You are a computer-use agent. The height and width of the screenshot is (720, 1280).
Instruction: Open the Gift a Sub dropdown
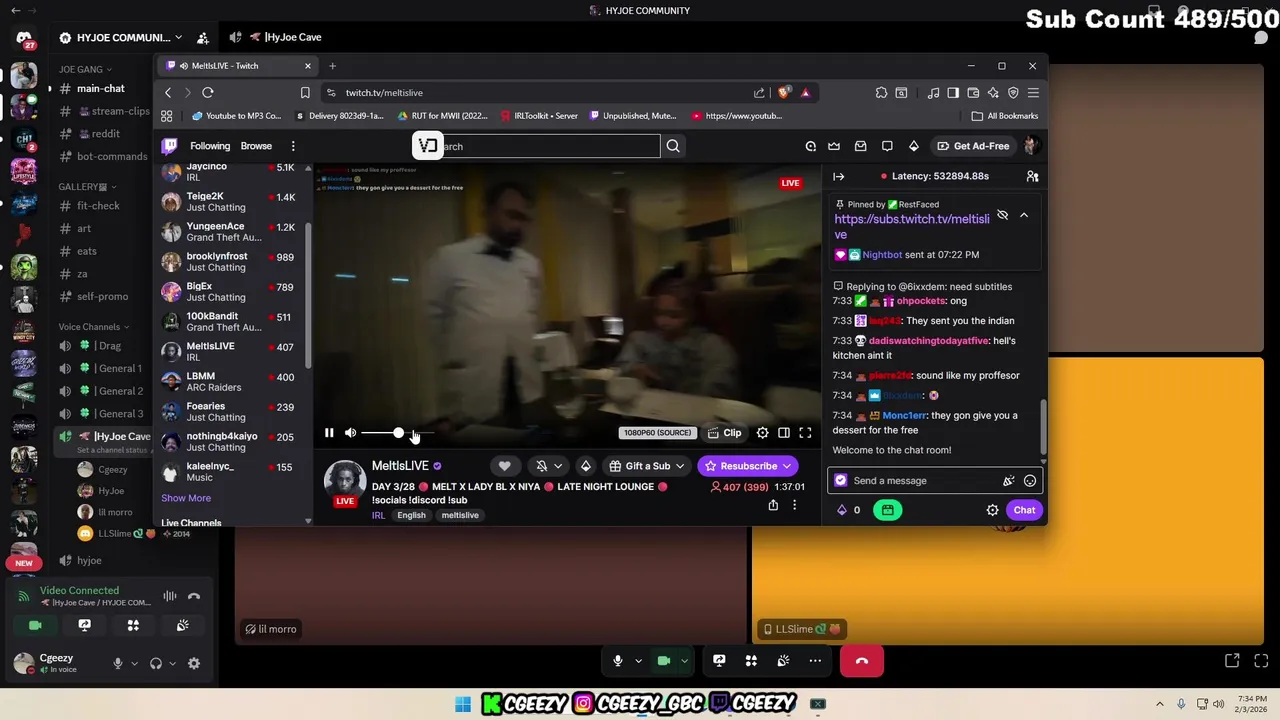coord(646,466)
